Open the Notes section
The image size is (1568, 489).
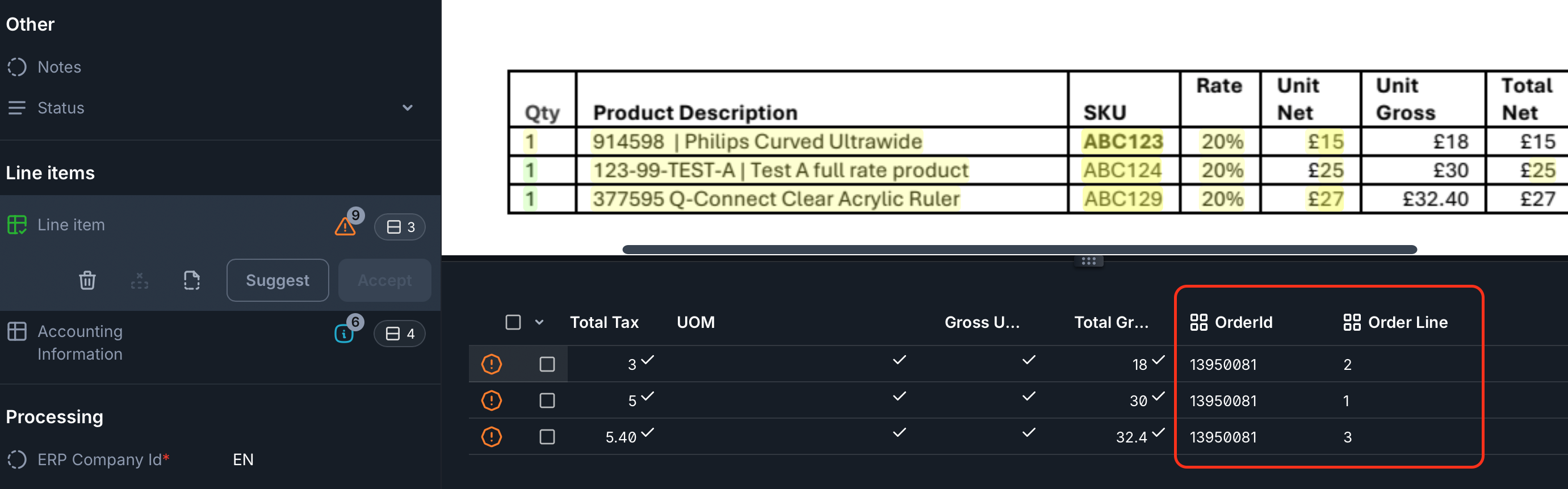59,67
